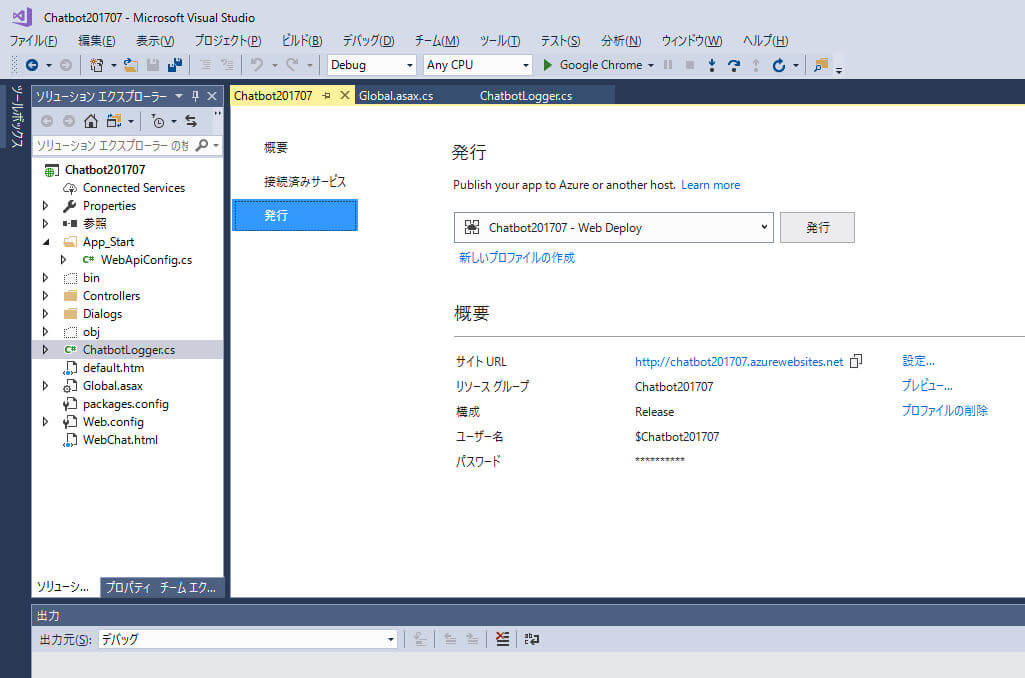This screenshot has width=1025, height=678.
Task: Collapse the App_Start folder node
Action: coord(45,242)
